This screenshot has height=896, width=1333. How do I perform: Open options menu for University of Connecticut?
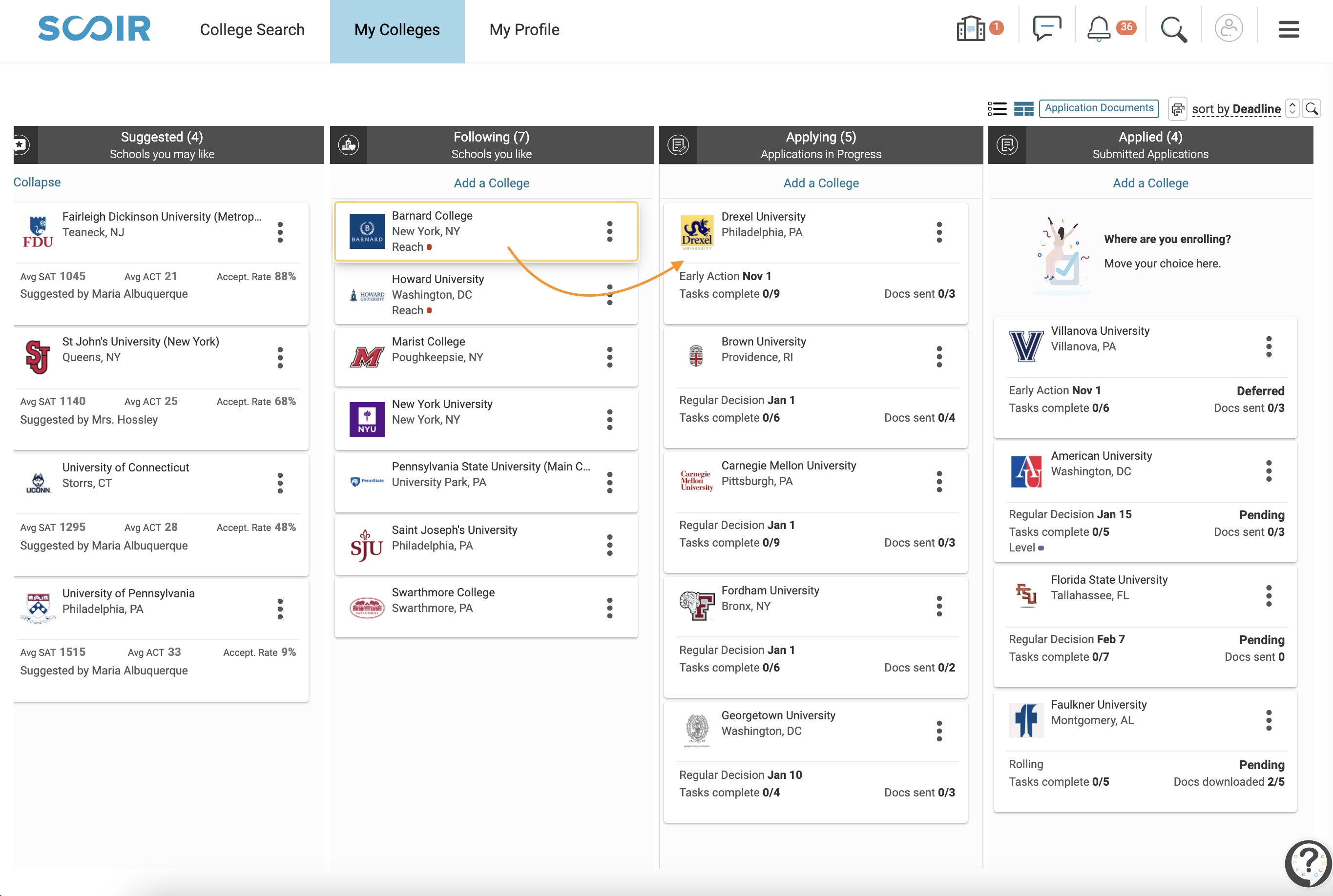[280, 483]
